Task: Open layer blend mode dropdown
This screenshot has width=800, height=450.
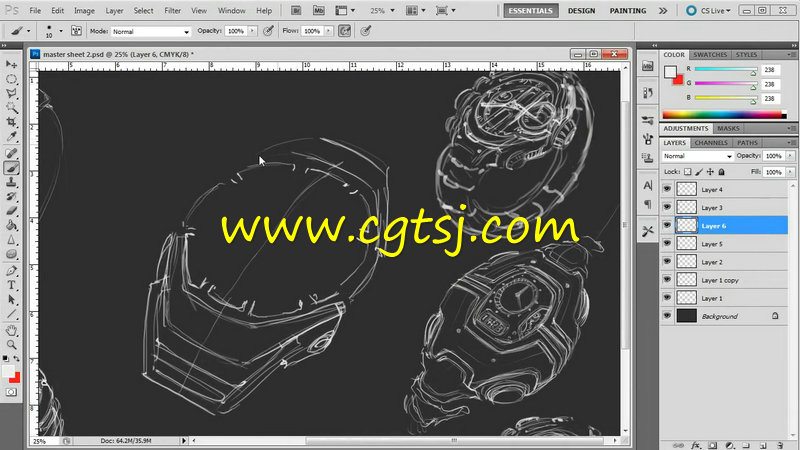Action: coord(697,156)
